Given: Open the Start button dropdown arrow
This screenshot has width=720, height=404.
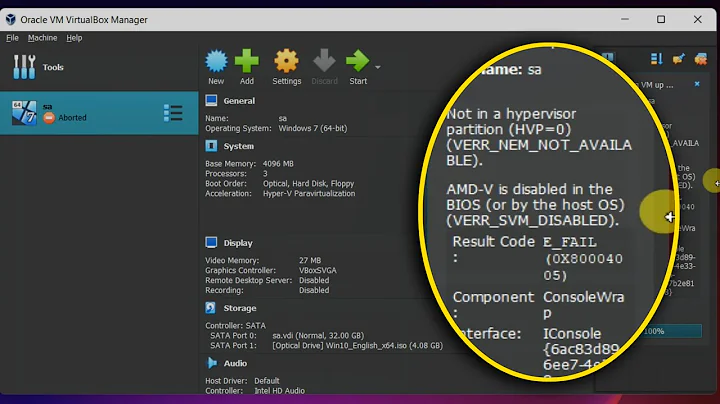Looking at the screenshot, I should point(377,67).
